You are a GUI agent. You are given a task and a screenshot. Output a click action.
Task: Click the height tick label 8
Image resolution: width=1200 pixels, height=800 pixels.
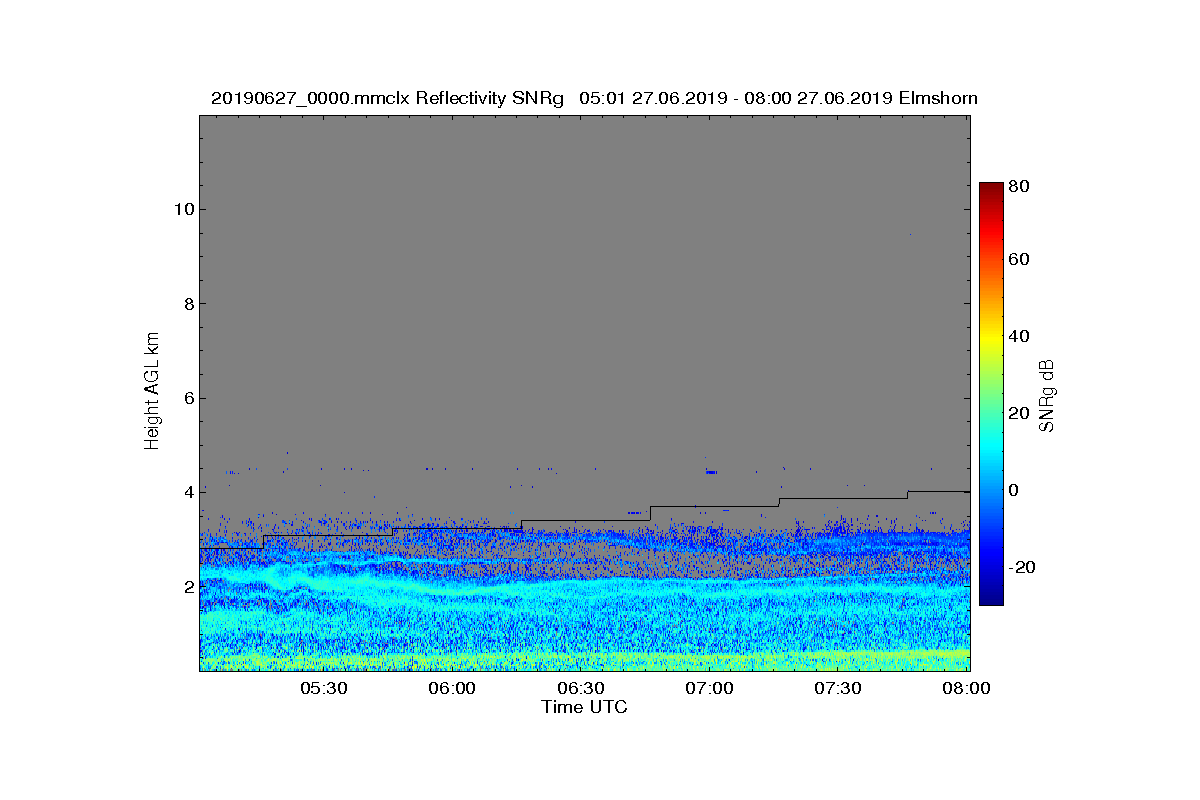click(188, 304)
